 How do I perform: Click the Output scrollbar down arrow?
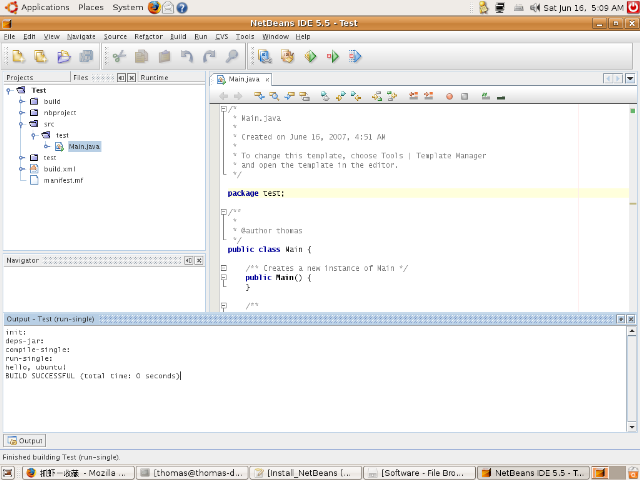(x=631, y=427)
